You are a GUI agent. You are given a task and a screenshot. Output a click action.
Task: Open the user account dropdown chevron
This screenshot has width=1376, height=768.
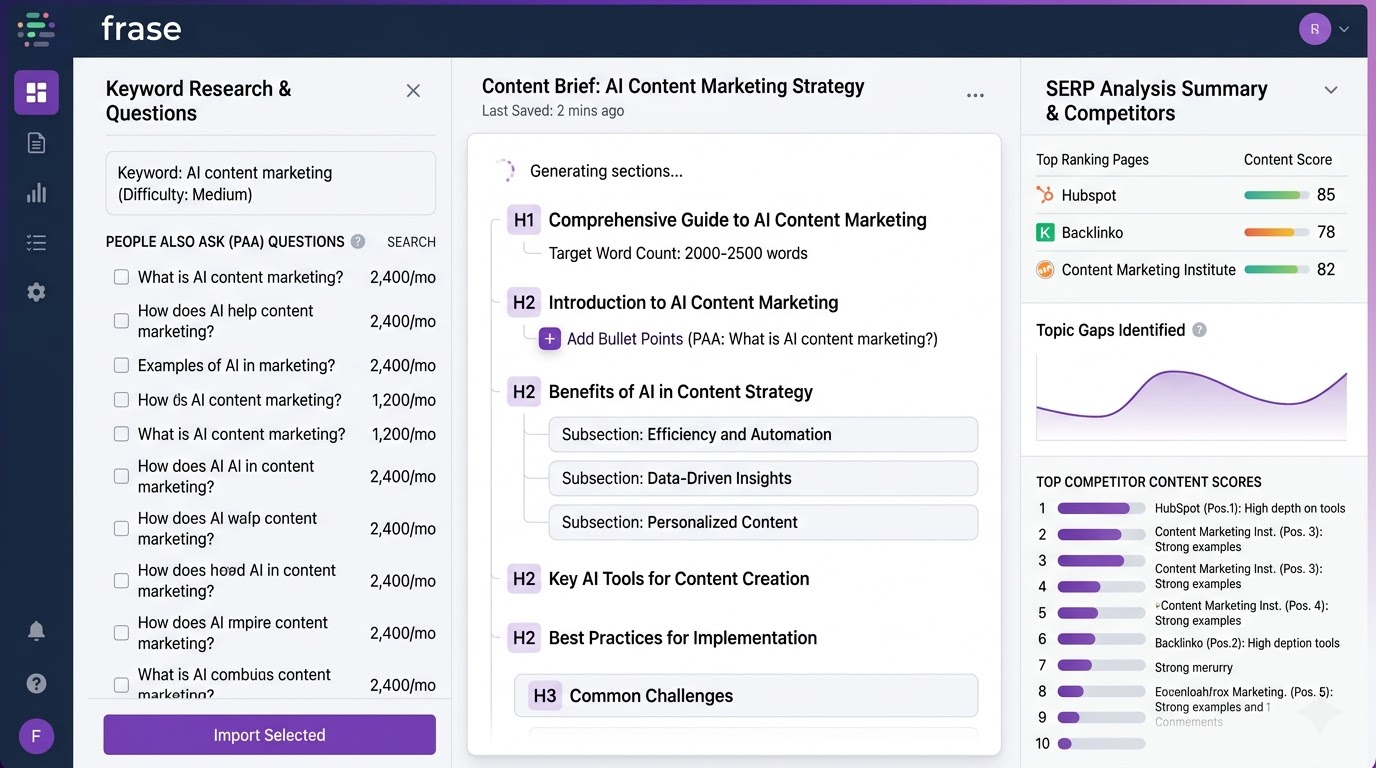pos(1344,30)
